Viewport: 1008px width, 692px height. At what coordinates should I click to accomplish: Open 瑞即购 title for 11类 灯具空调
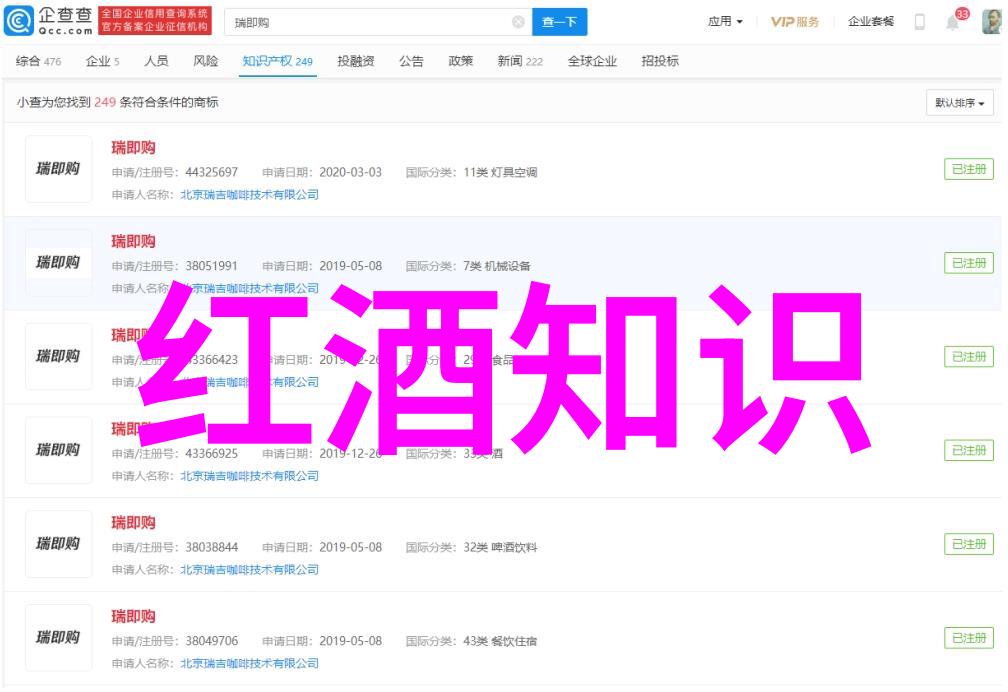(133, 148)
